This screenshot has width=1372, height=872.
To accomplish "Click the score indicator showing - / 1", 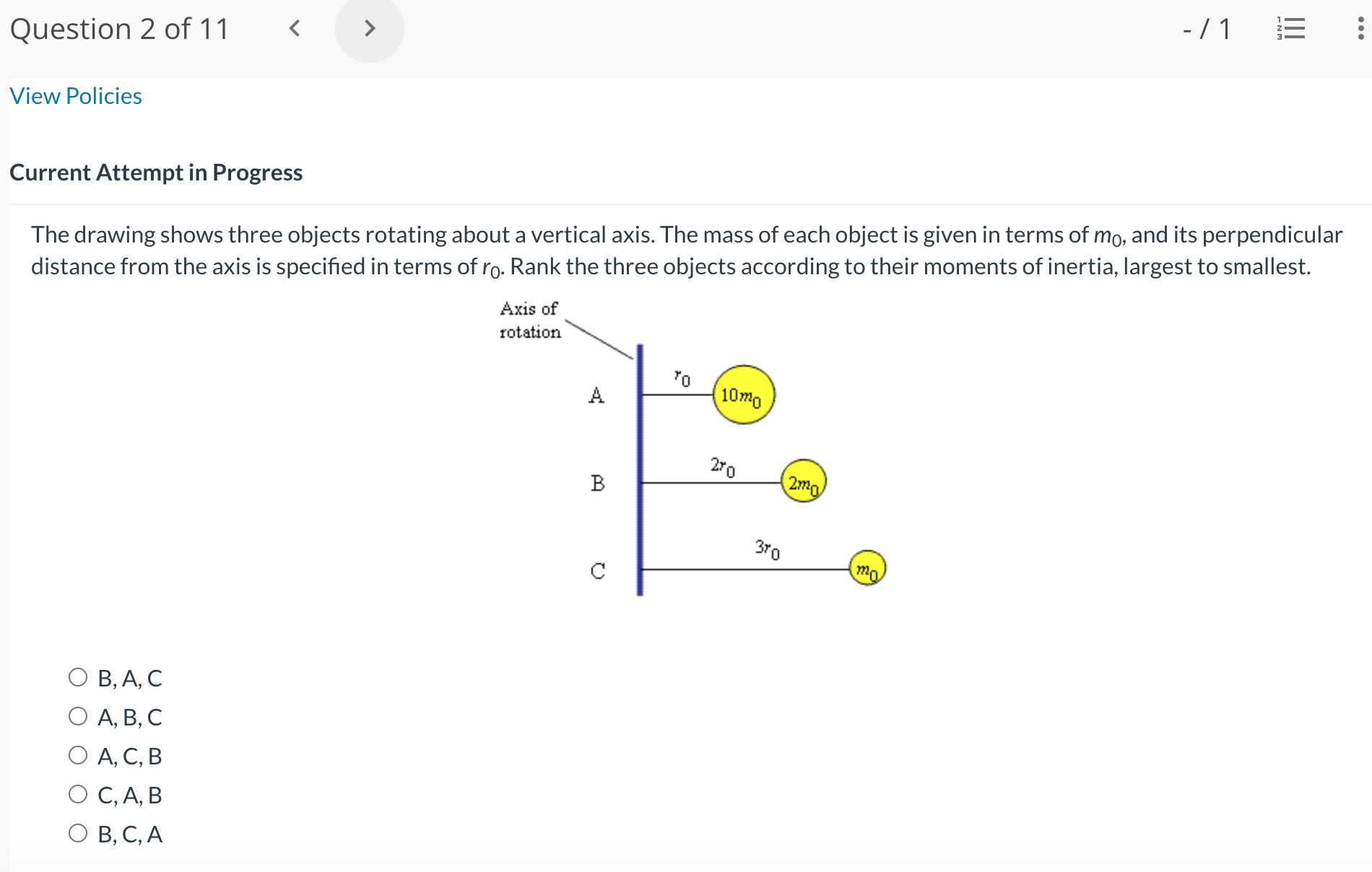I will [1206, 29].
